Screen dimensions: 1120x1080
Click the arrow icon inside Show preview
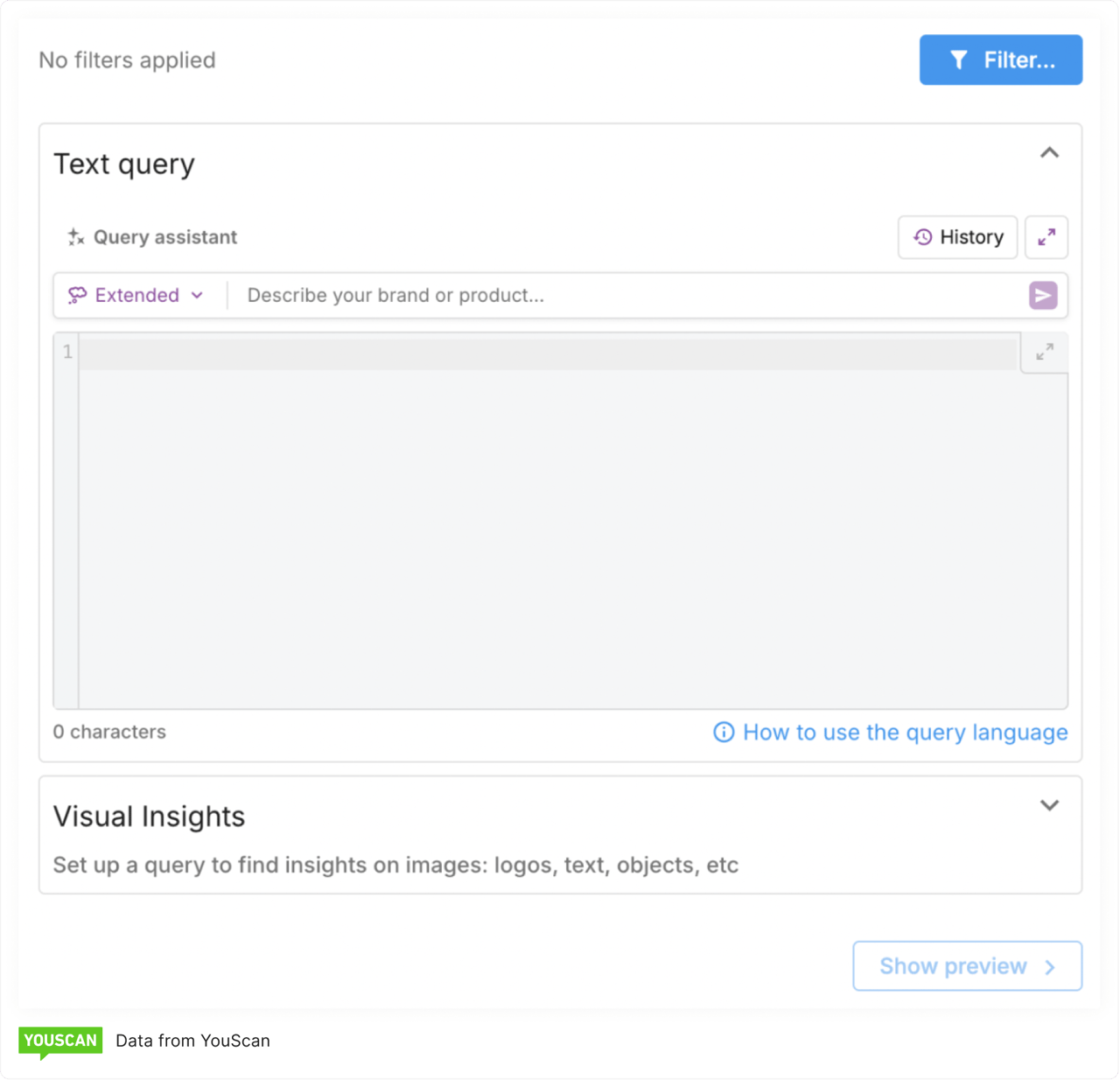coord(1050,966)
